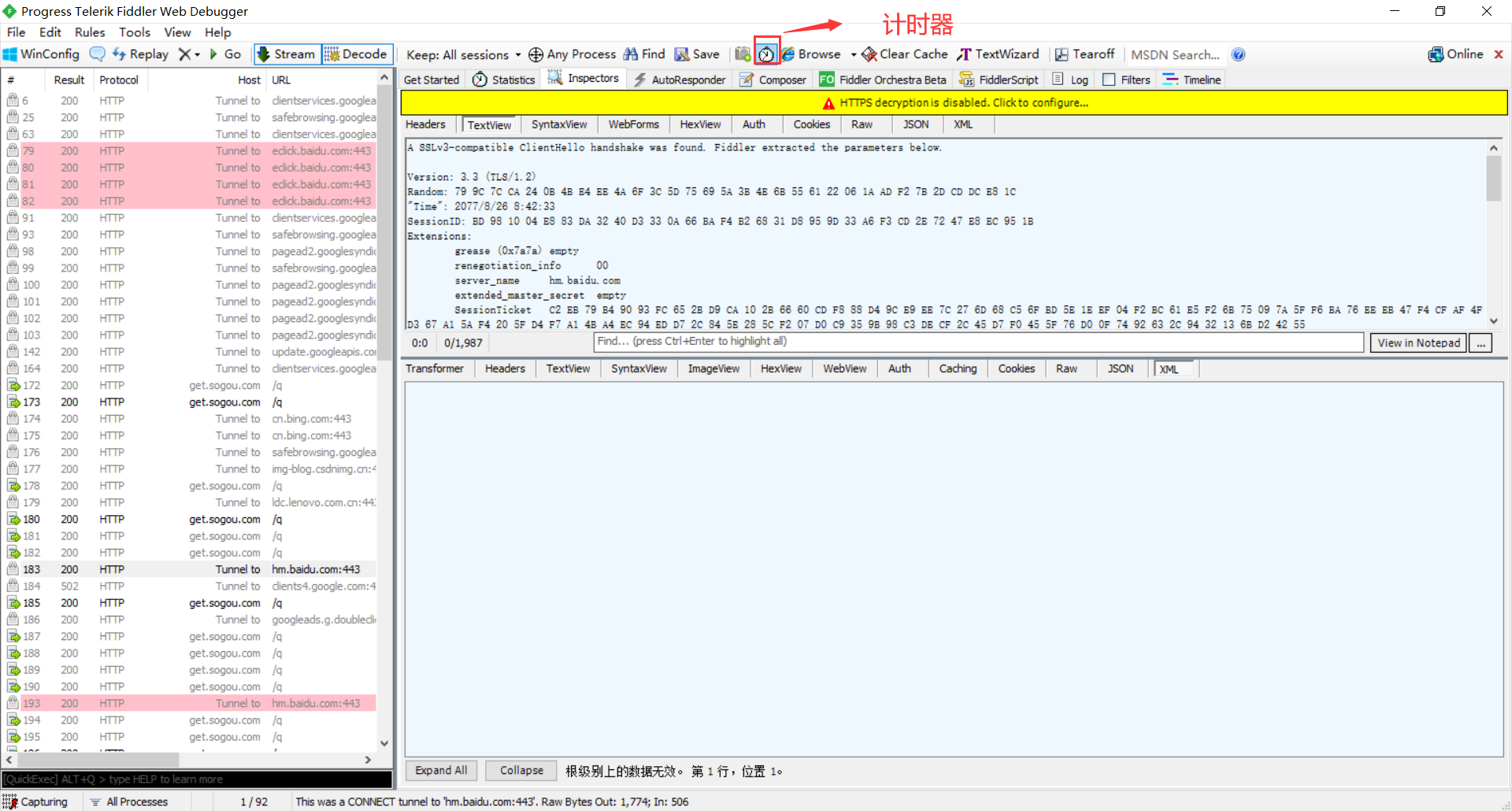Click the Find text input field
The image size is (1512, 811).
(x=978, y=342)
